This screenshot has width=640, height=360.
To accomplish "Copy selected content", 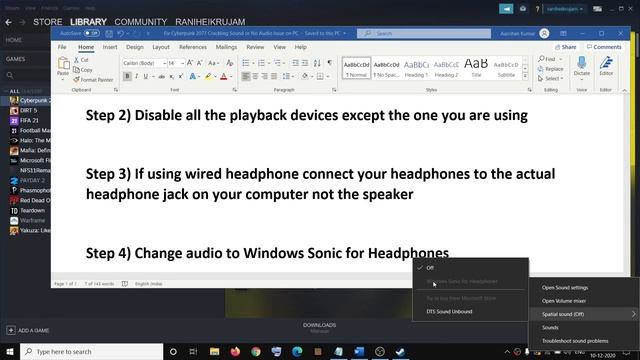I will click(83, 70).
